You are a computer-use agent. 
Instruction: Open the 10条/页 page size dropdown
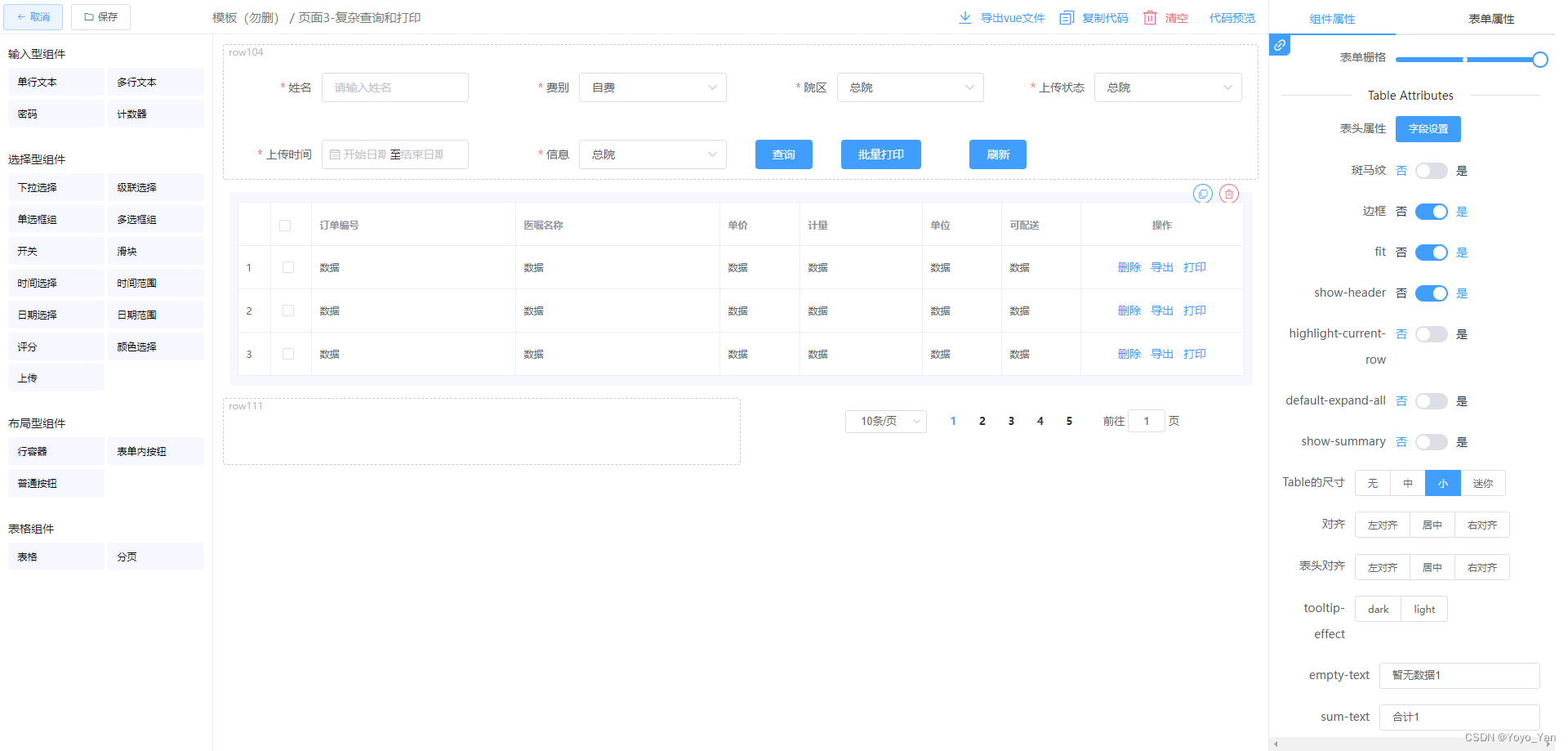[885, 421]
